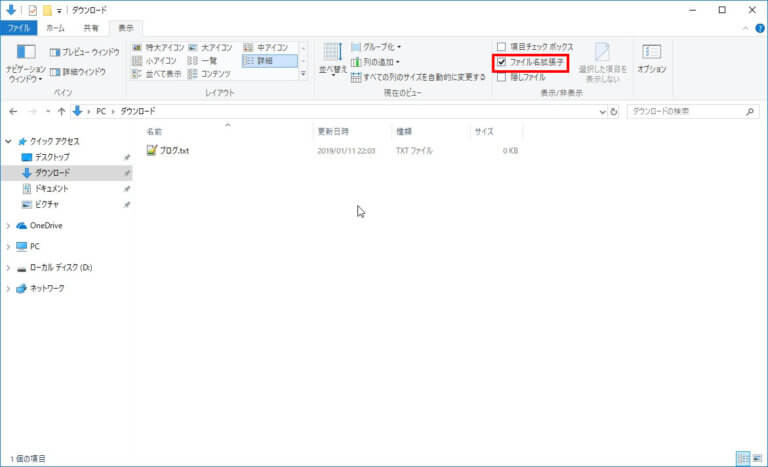
Task: Select Small Icons (小アイコン) layout
Action: tap(154, 61)
